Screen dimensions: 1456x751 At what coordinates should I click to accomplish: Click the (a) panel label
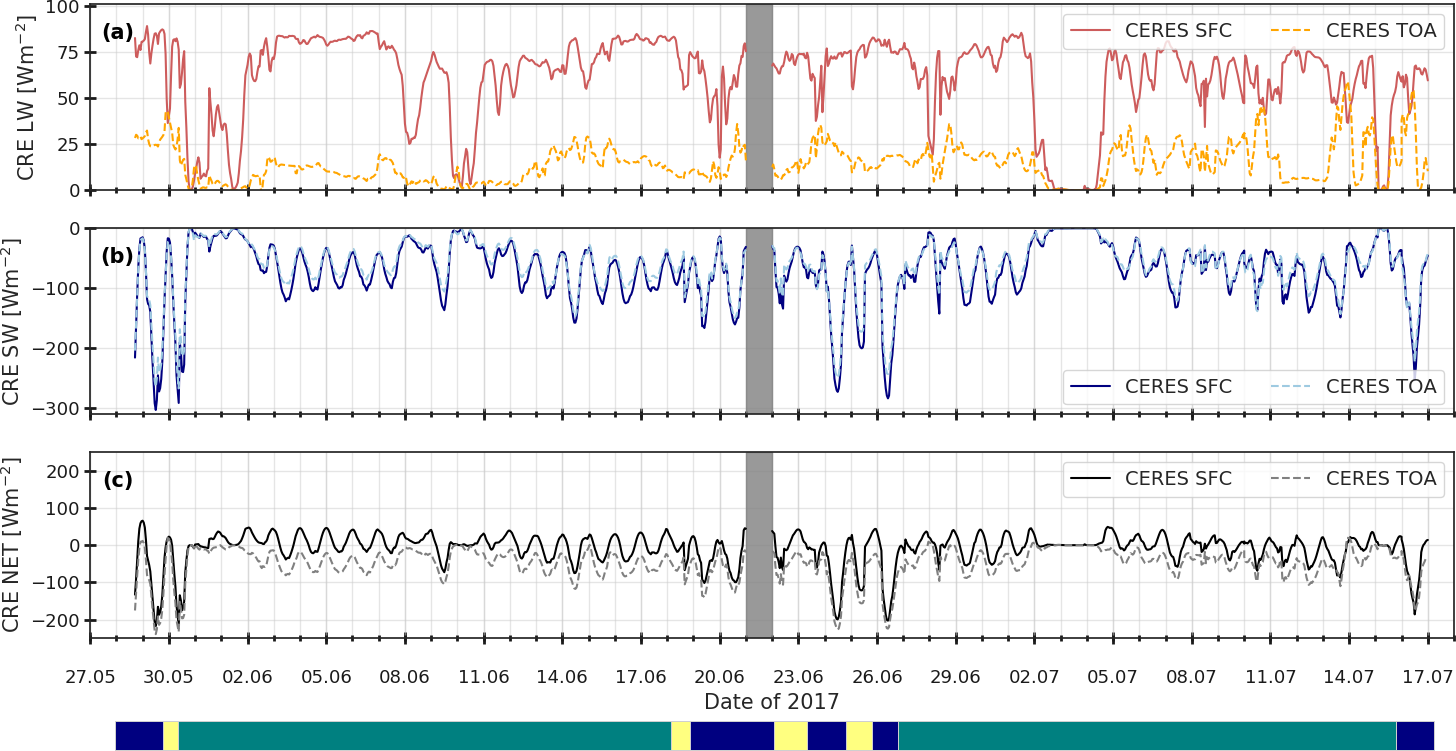(x=117, y=32)
